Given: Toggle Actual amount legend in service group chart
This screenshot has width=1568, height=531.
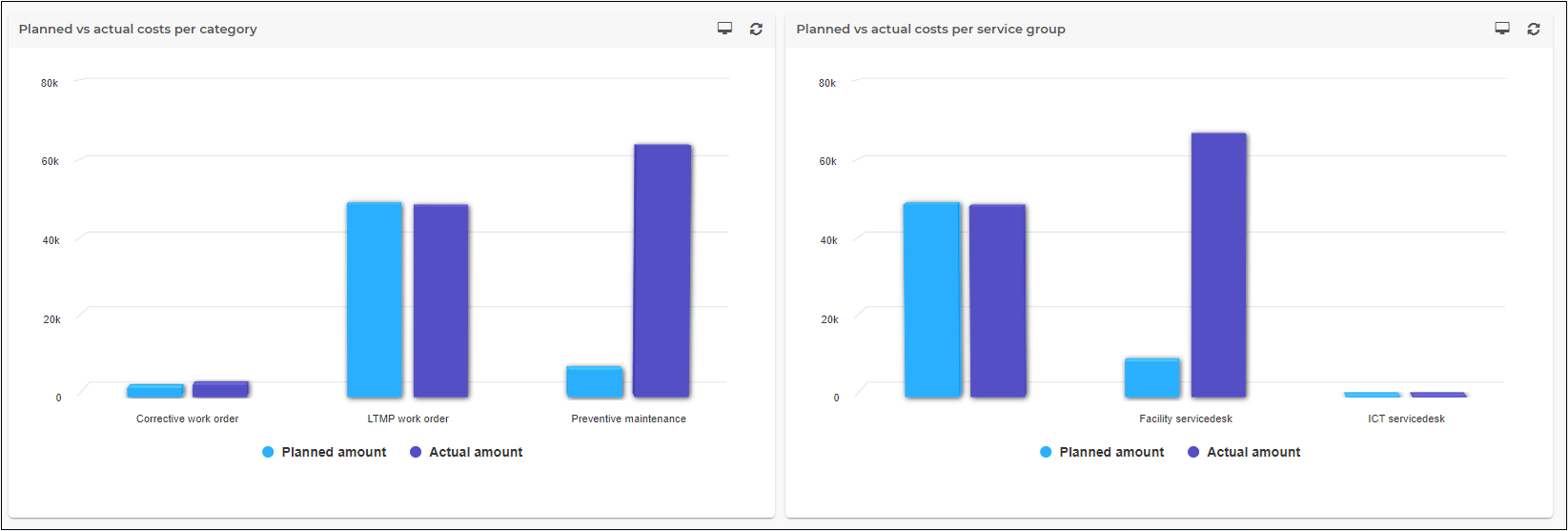Looking at the screenshot, I should point(1244,452).
